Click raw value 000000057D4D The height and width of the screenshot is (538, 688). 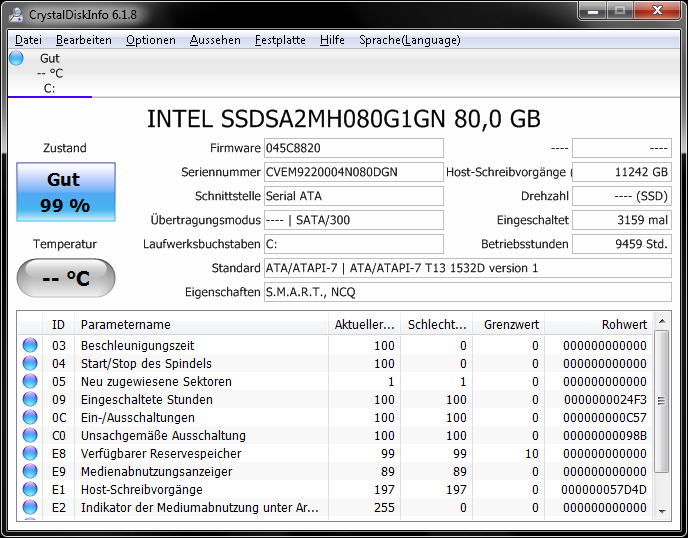pyautogui.click(x=604, y=490)
